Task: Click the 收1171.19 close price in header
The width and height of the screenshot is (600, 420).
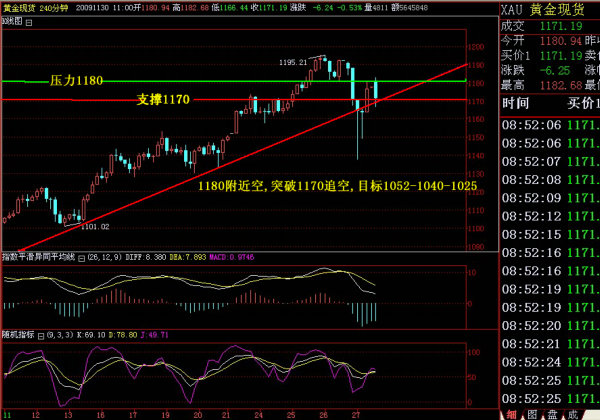Action: coord(269,8)
